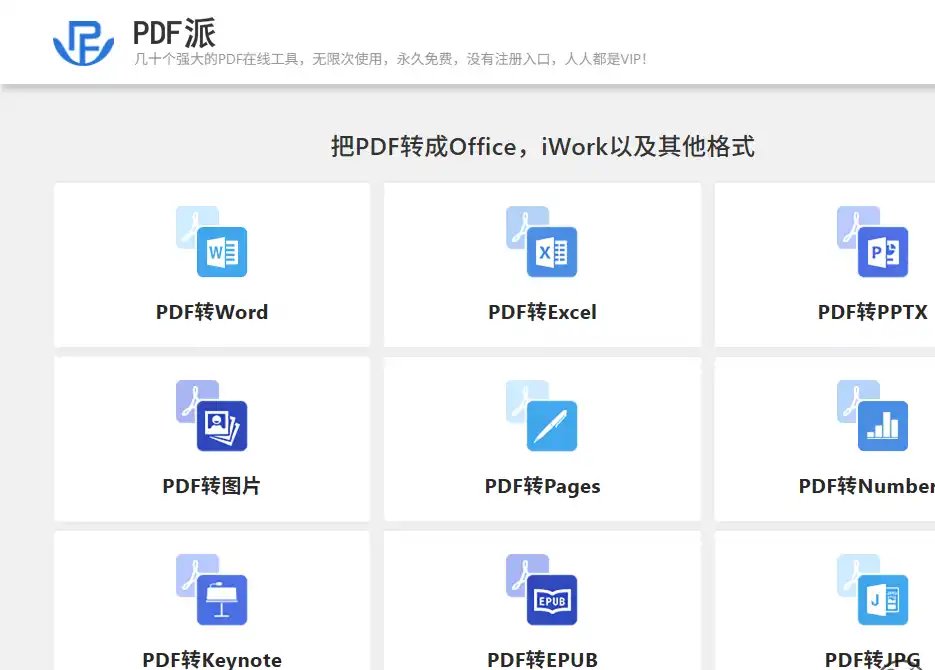Open the PDF转EPUB label

542,660
